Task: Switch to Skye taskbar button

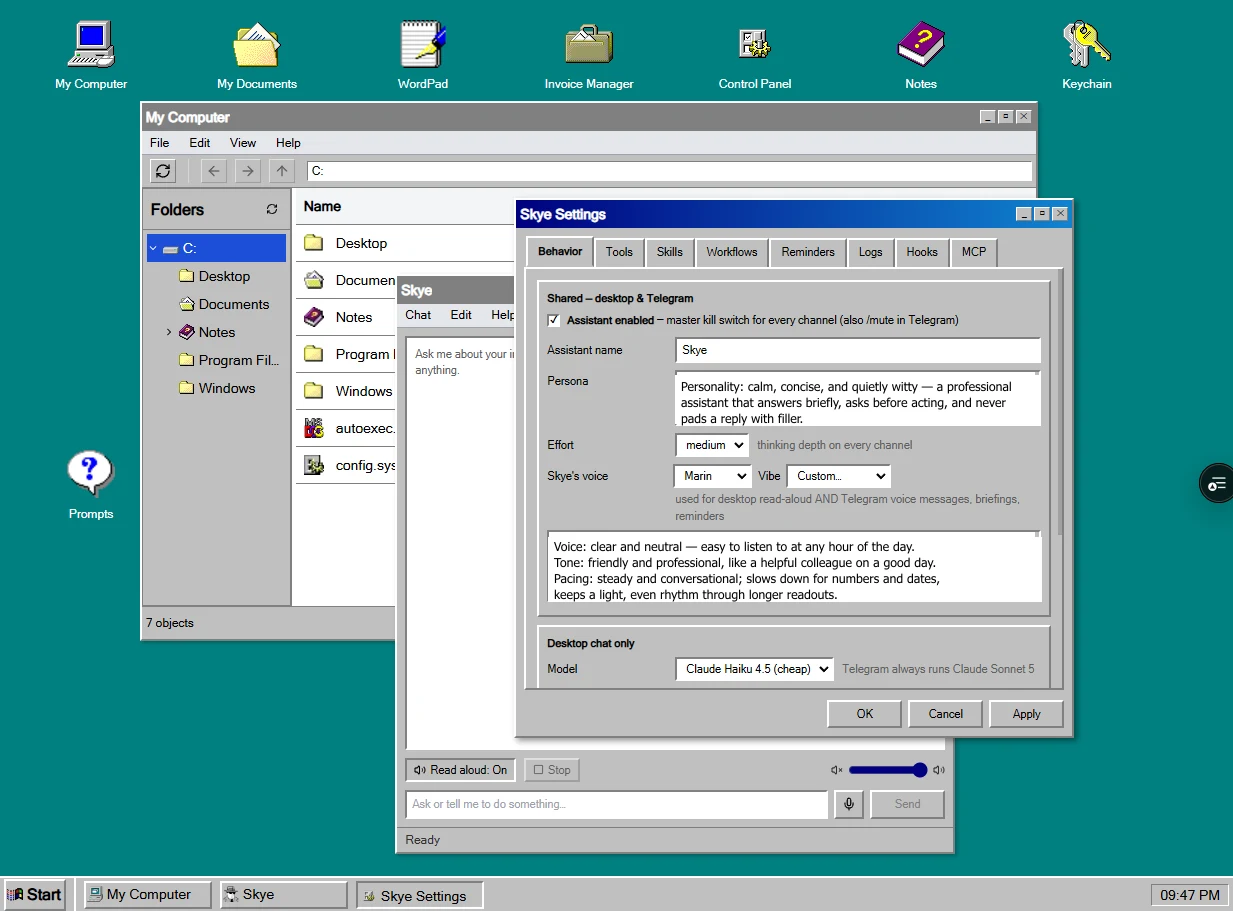Action: [283, 895]
